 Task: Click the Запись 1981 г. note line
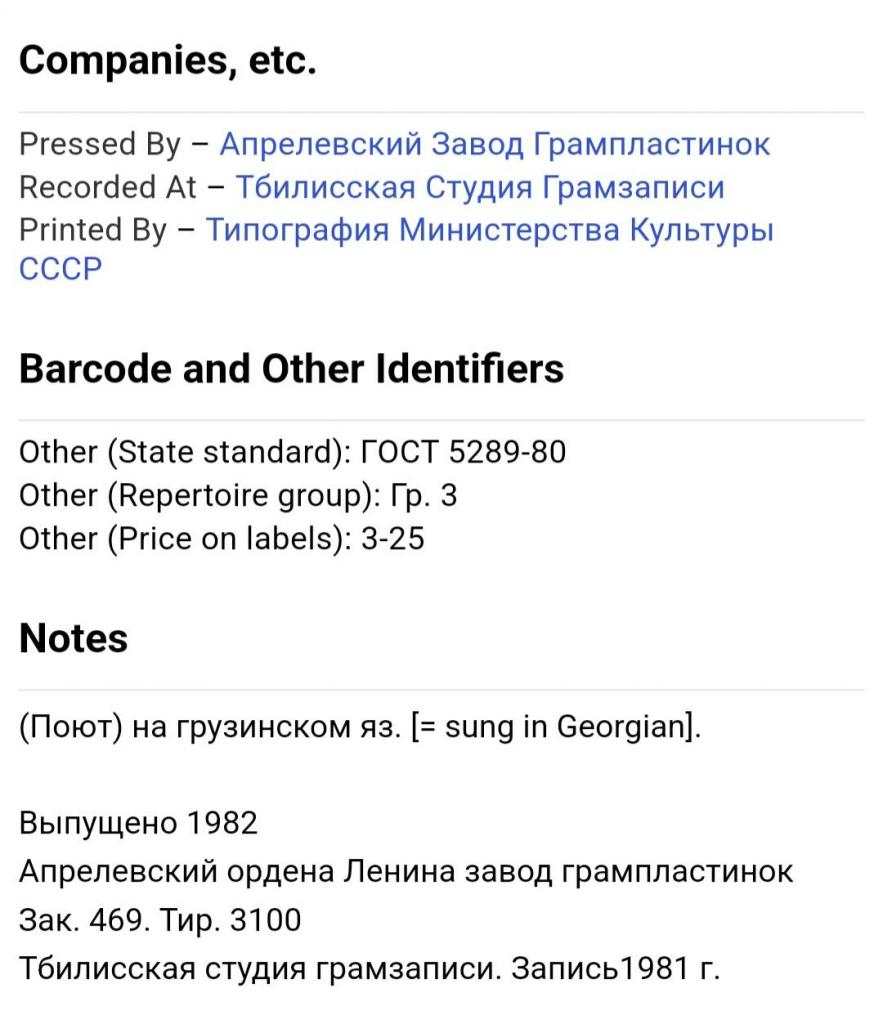(616, 967)
